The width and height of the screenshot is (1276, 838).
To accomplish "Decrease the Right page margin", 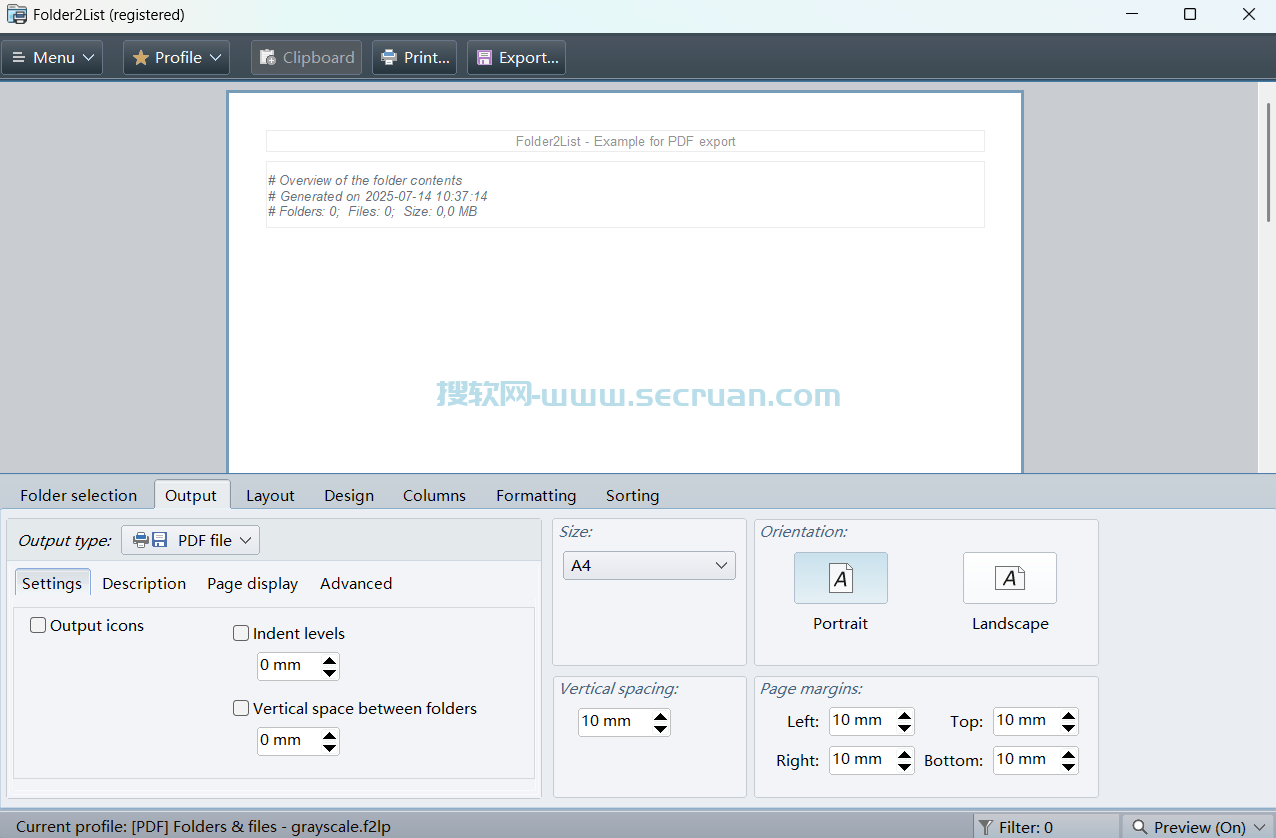I will click(905, 768).
